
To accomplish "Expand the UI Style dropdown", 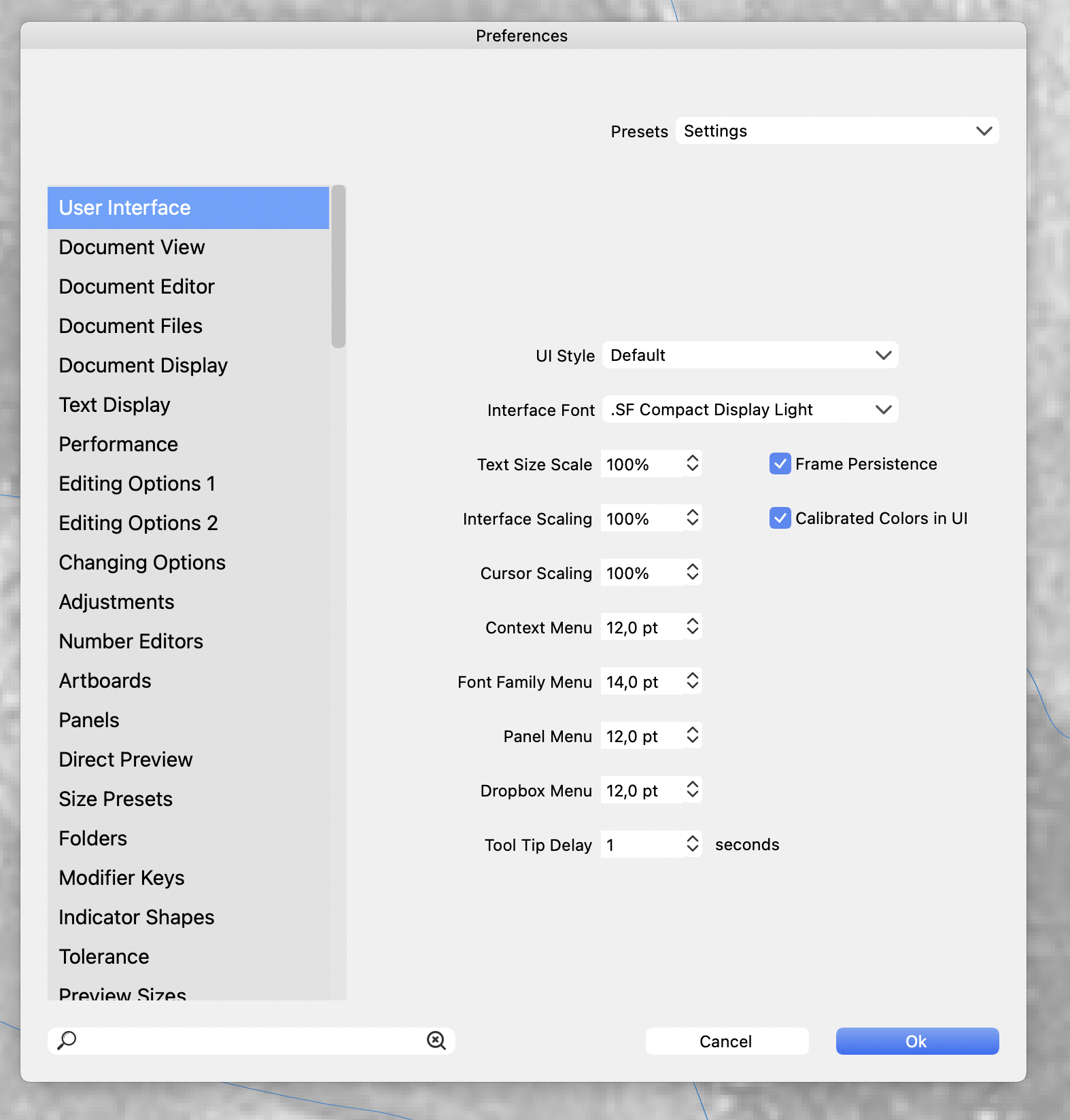I will (750, 355).
